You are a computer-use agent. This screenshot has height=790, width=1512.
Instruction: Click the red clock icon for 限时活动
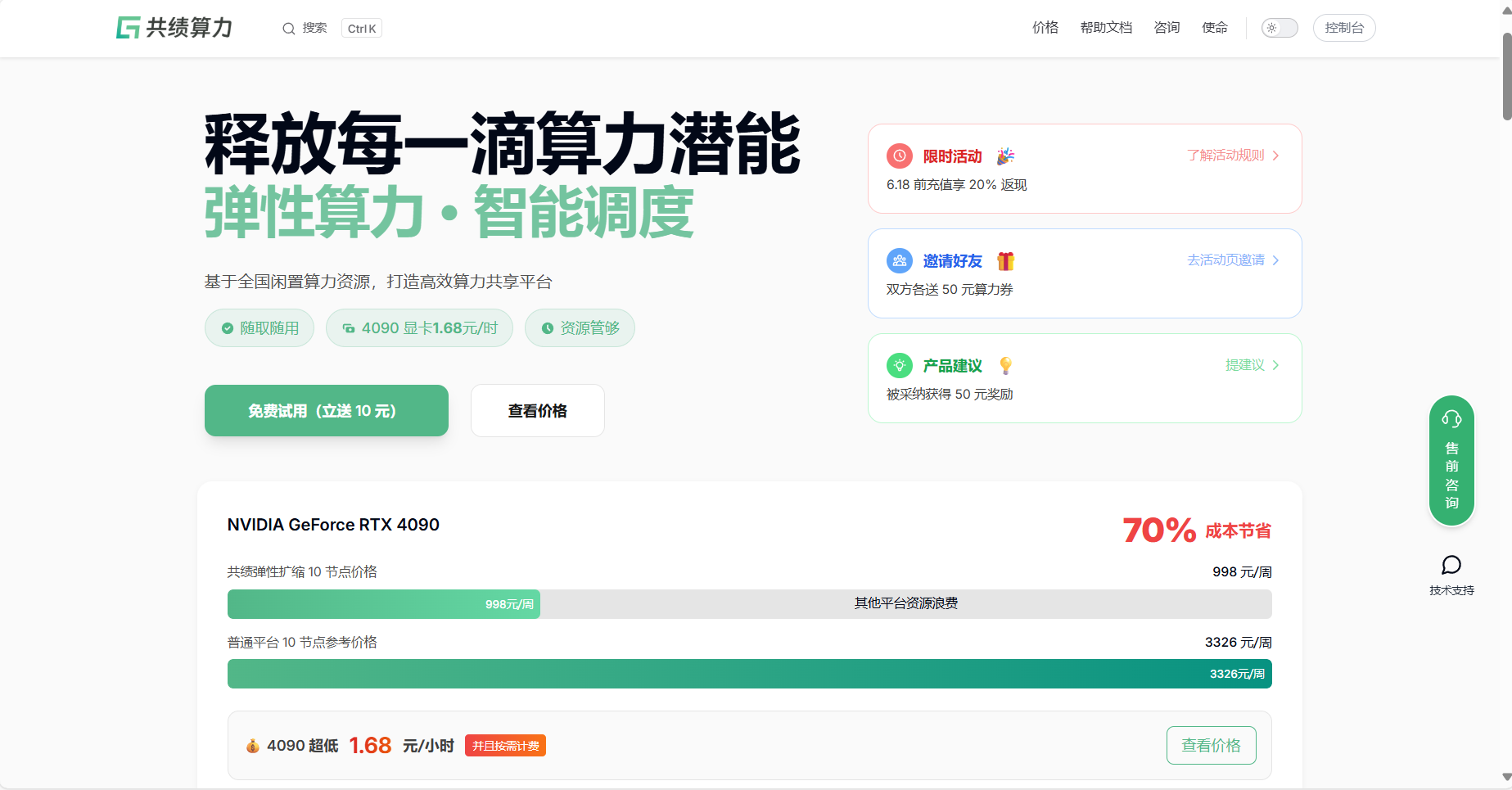(x=899, y=156)
